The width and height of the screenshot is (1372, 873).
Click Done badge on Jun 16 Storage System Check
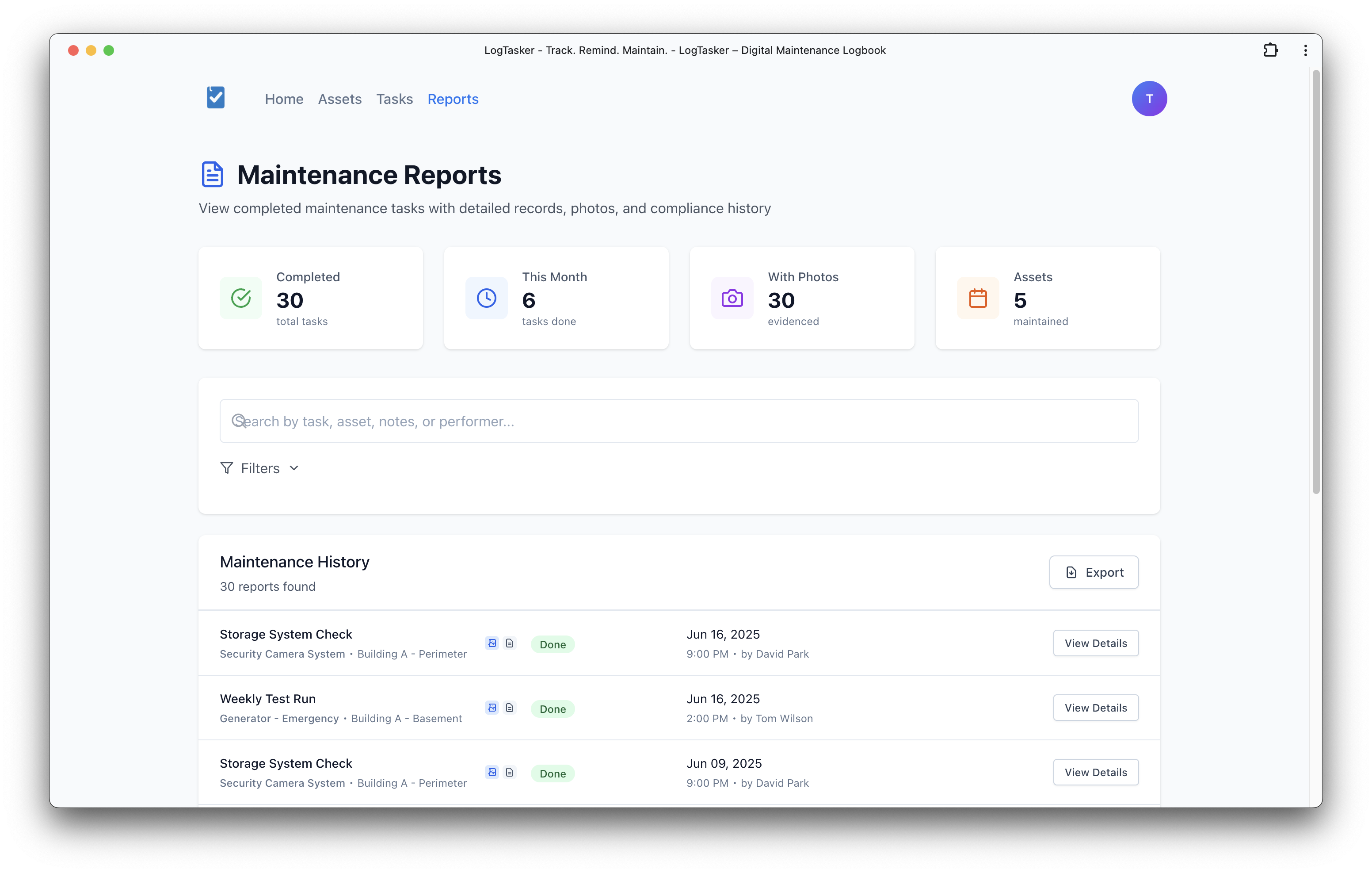point(552,644)
